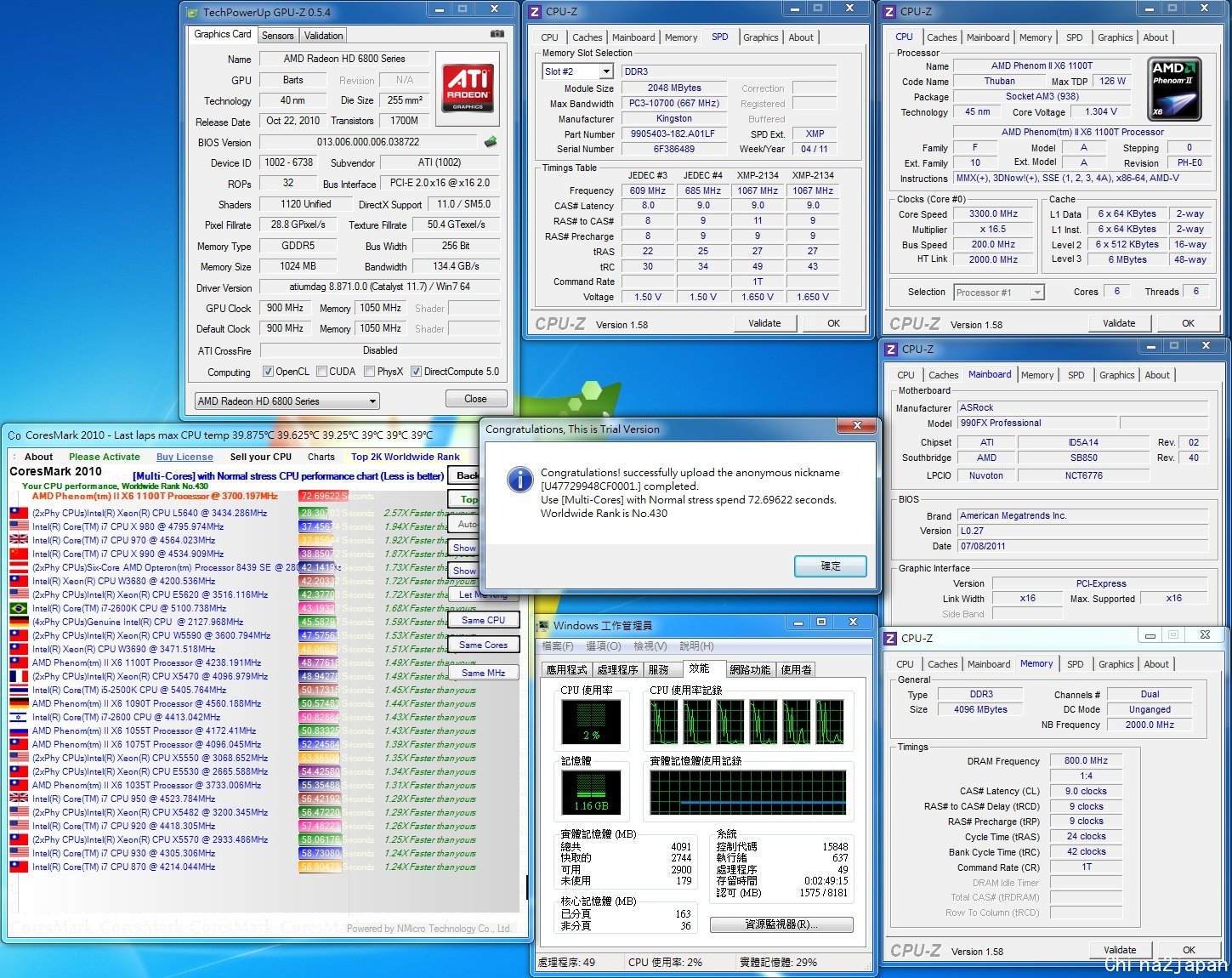1232x978 pixels.
Task: Click Taiwan flag beside Xeon L5640 row
Action: point(19,513)
